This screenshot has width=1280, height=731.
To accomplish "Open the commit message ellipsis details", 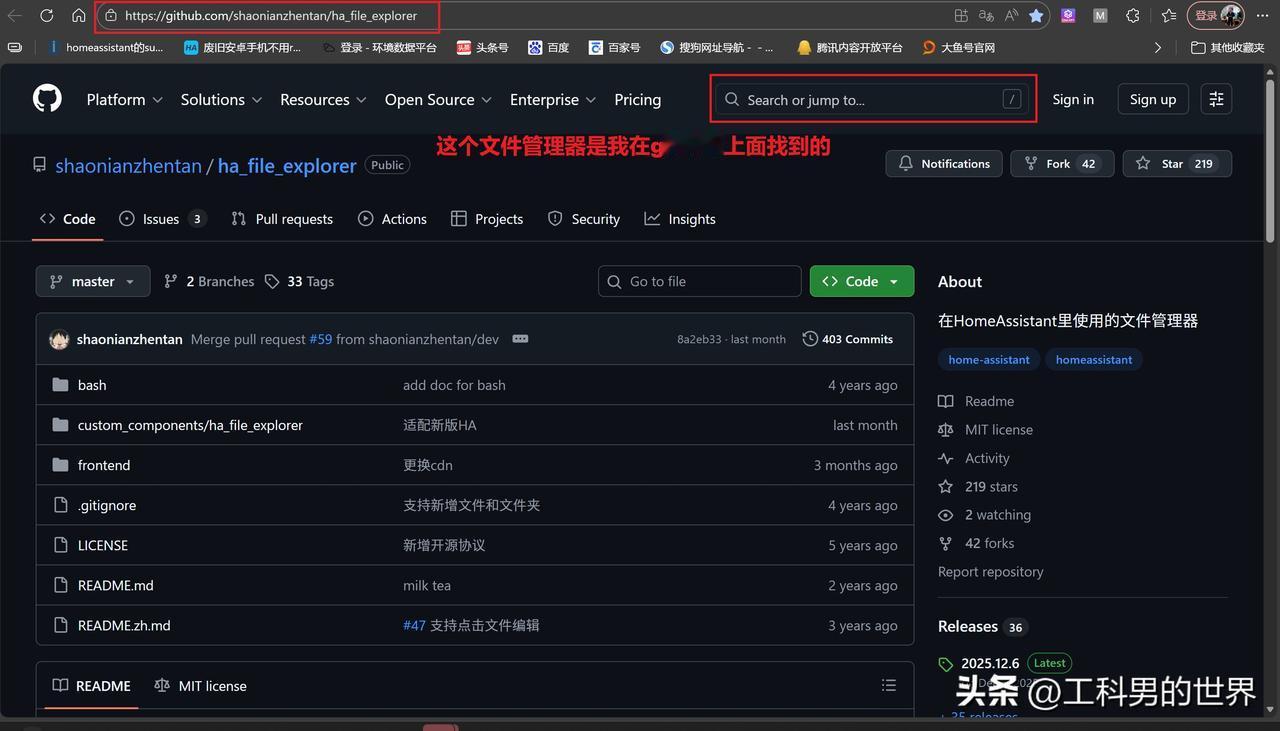I will point(520,339).
